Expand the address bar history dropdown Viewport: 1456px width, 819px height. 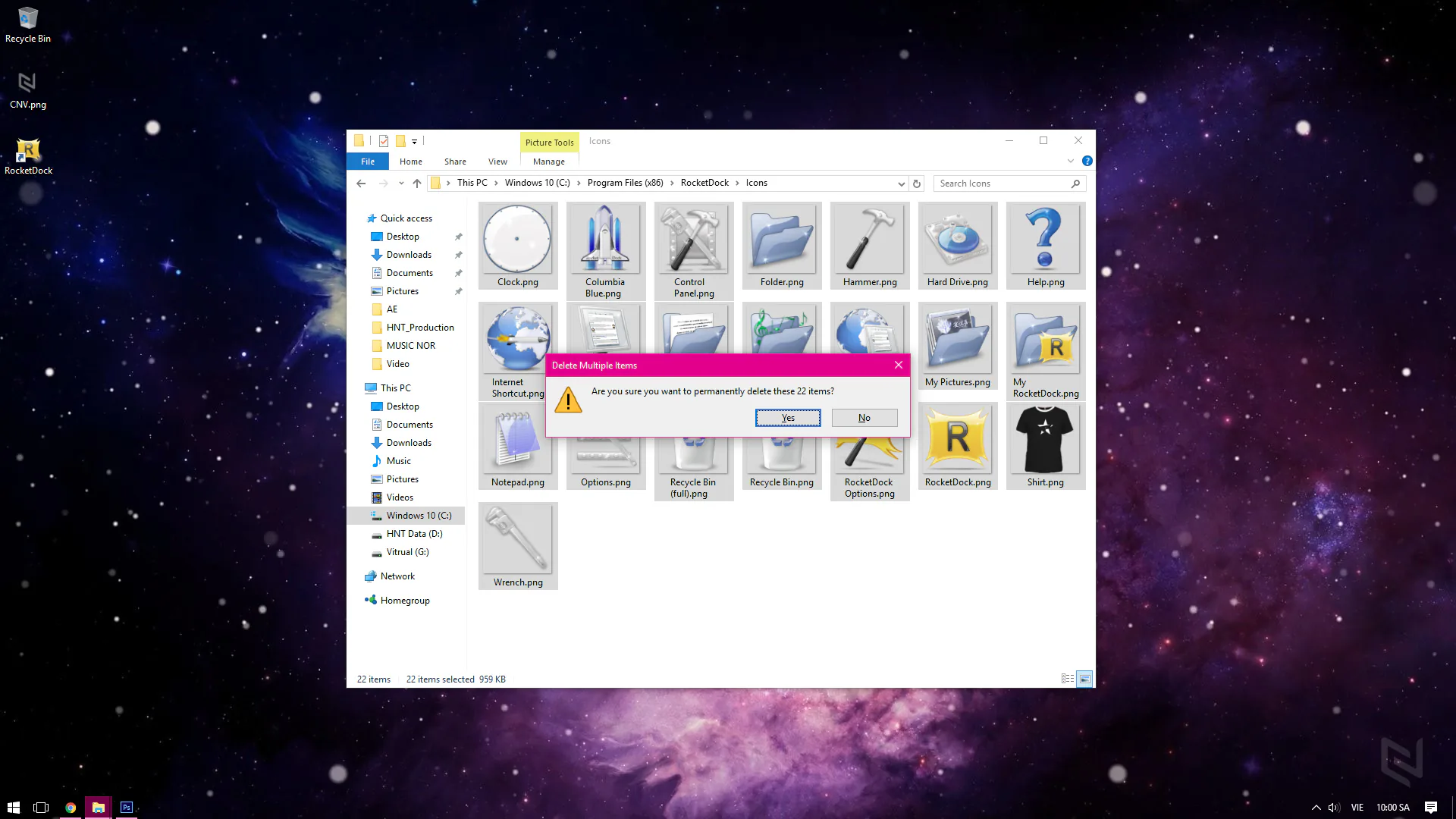point(901,184)
